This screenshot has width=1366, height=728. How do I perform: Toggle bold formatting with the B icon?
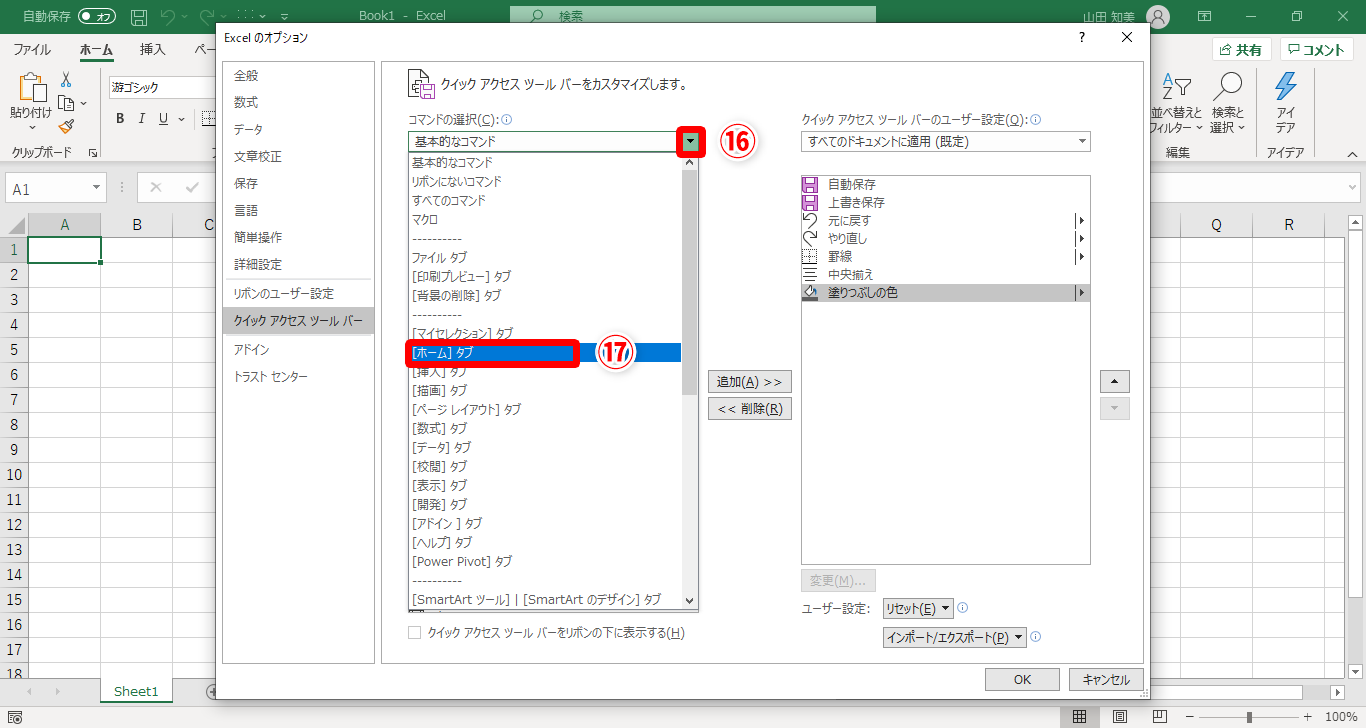click(120, 118)
